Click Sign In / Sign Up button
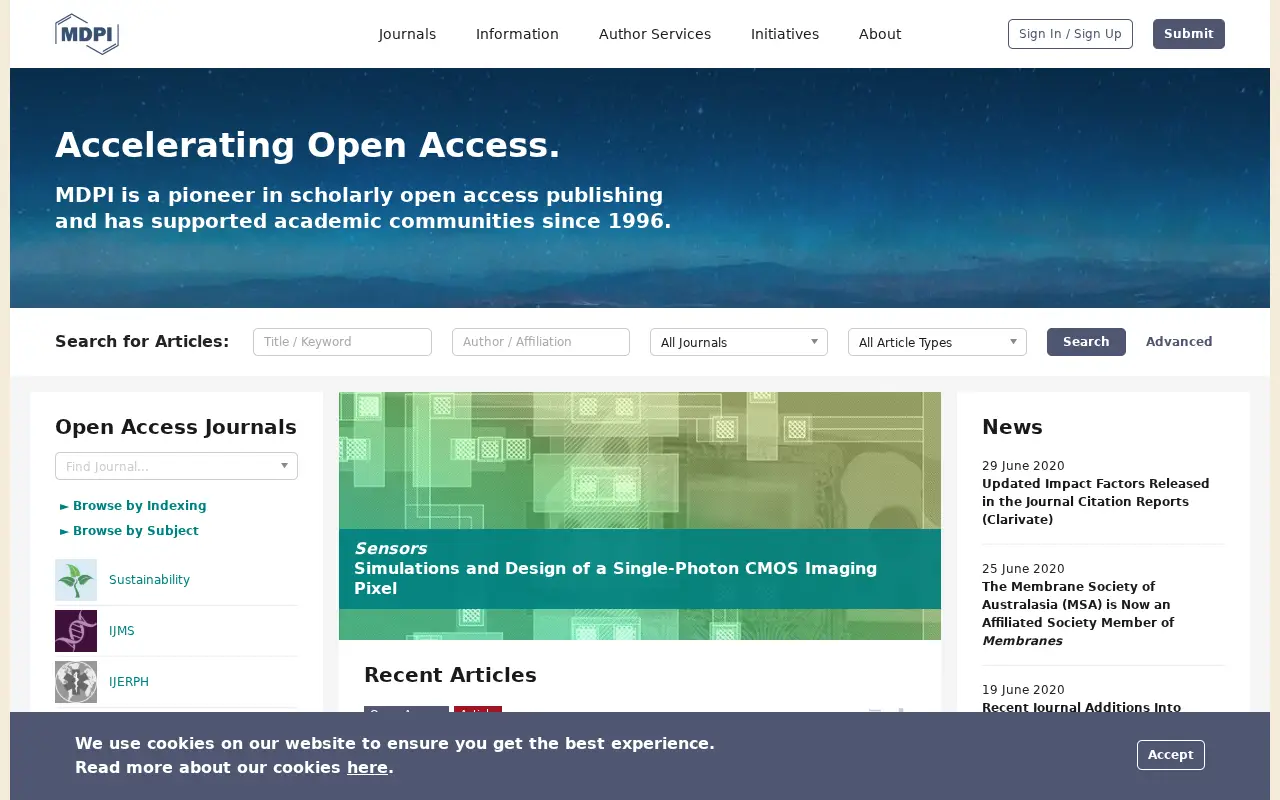 coord(1070,34)
